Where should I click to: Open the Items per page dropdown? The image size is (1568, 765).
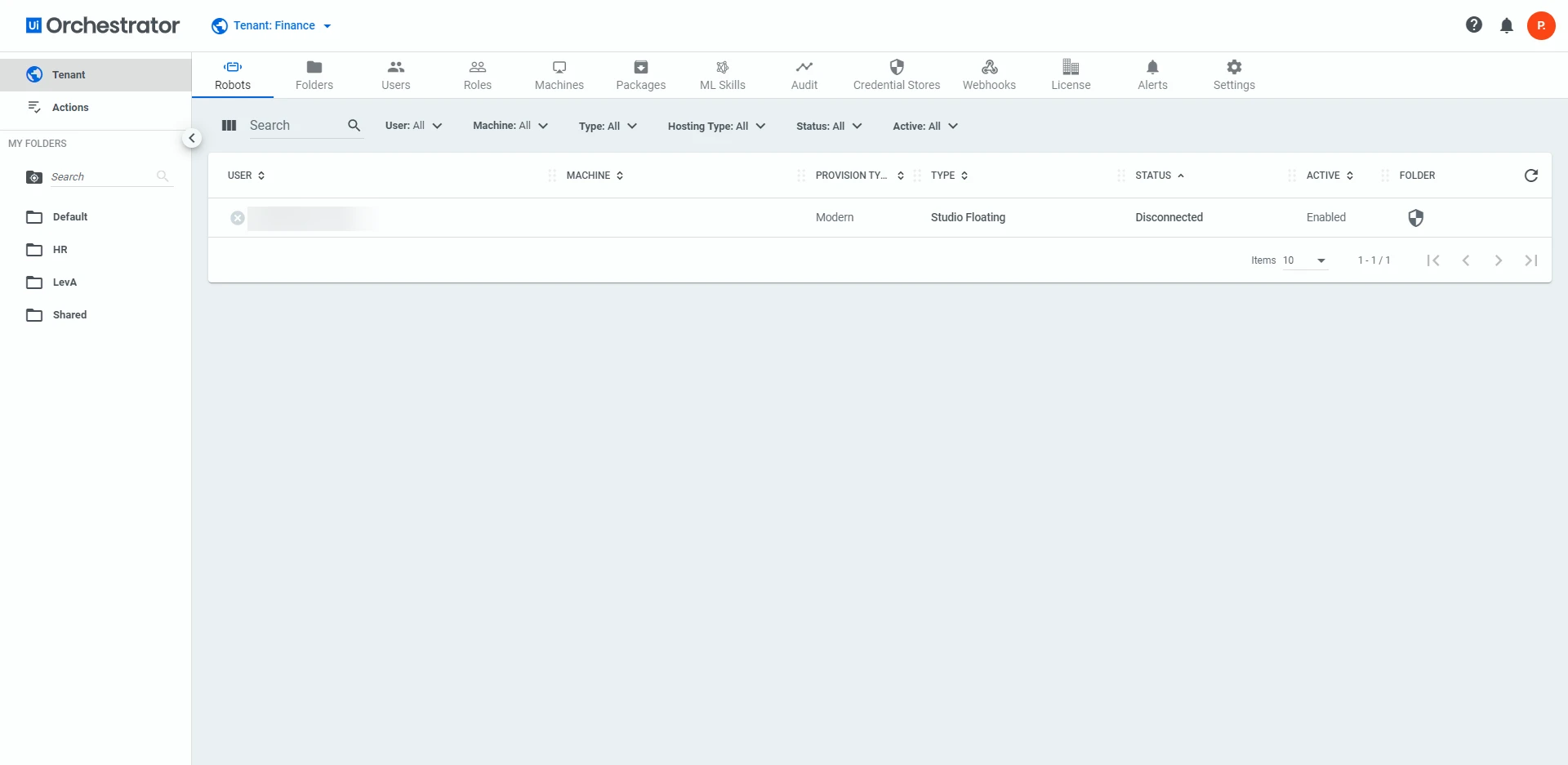pyautogui.click(x=1305, y=260)
